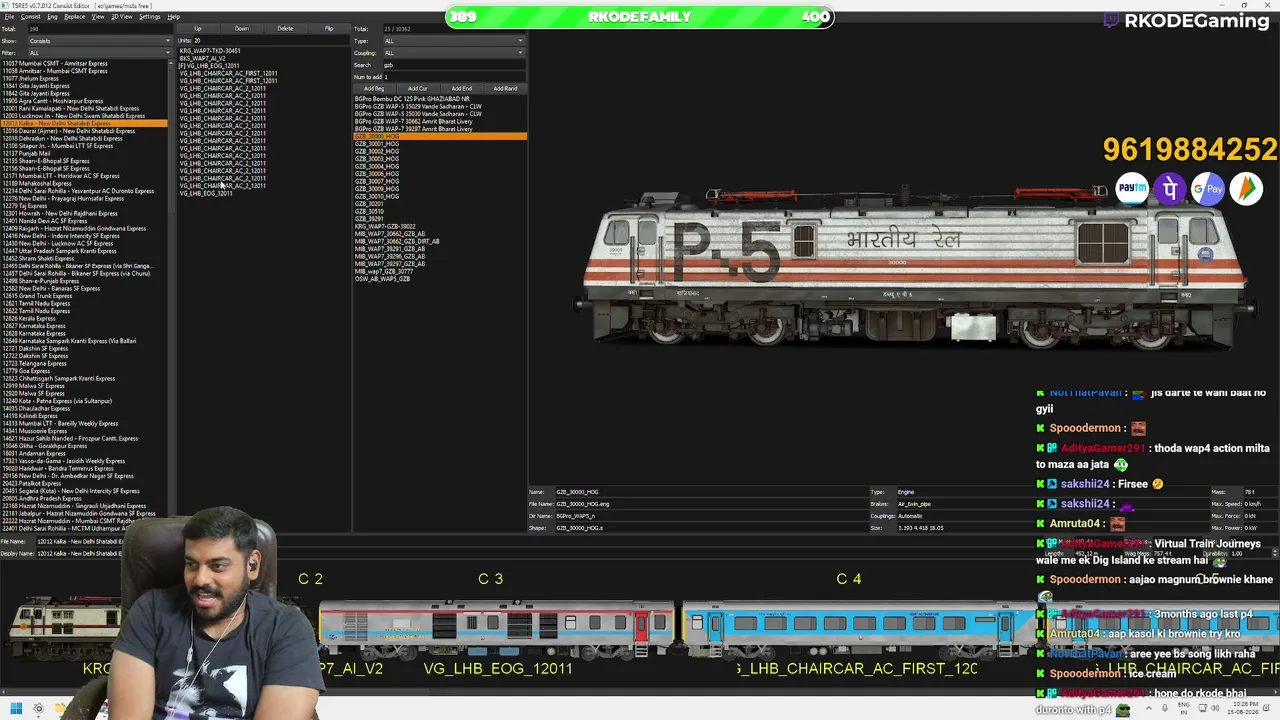This screenshot has width=1280, height=720.
Task: Select KRG_WAP7-GZB-39022 engine
Action: [x=440, y=226]
